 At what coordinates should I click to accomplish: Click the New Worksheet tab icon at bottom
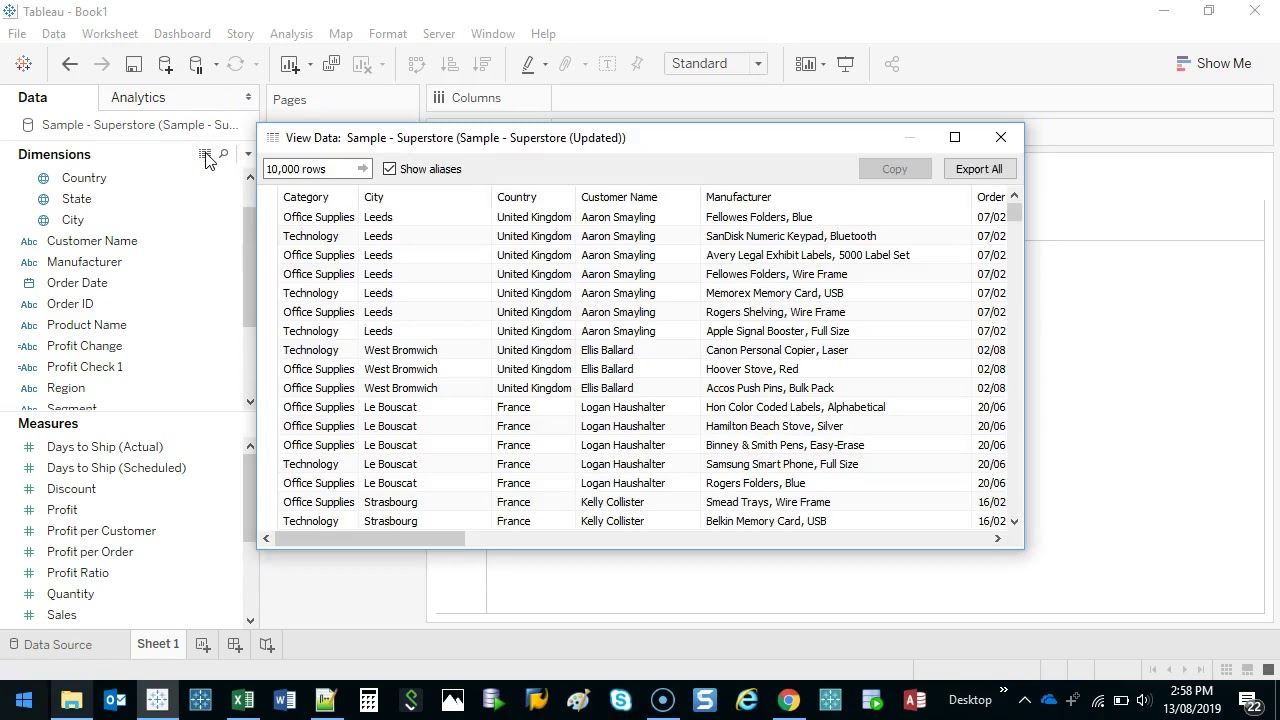tap(203, 645)
